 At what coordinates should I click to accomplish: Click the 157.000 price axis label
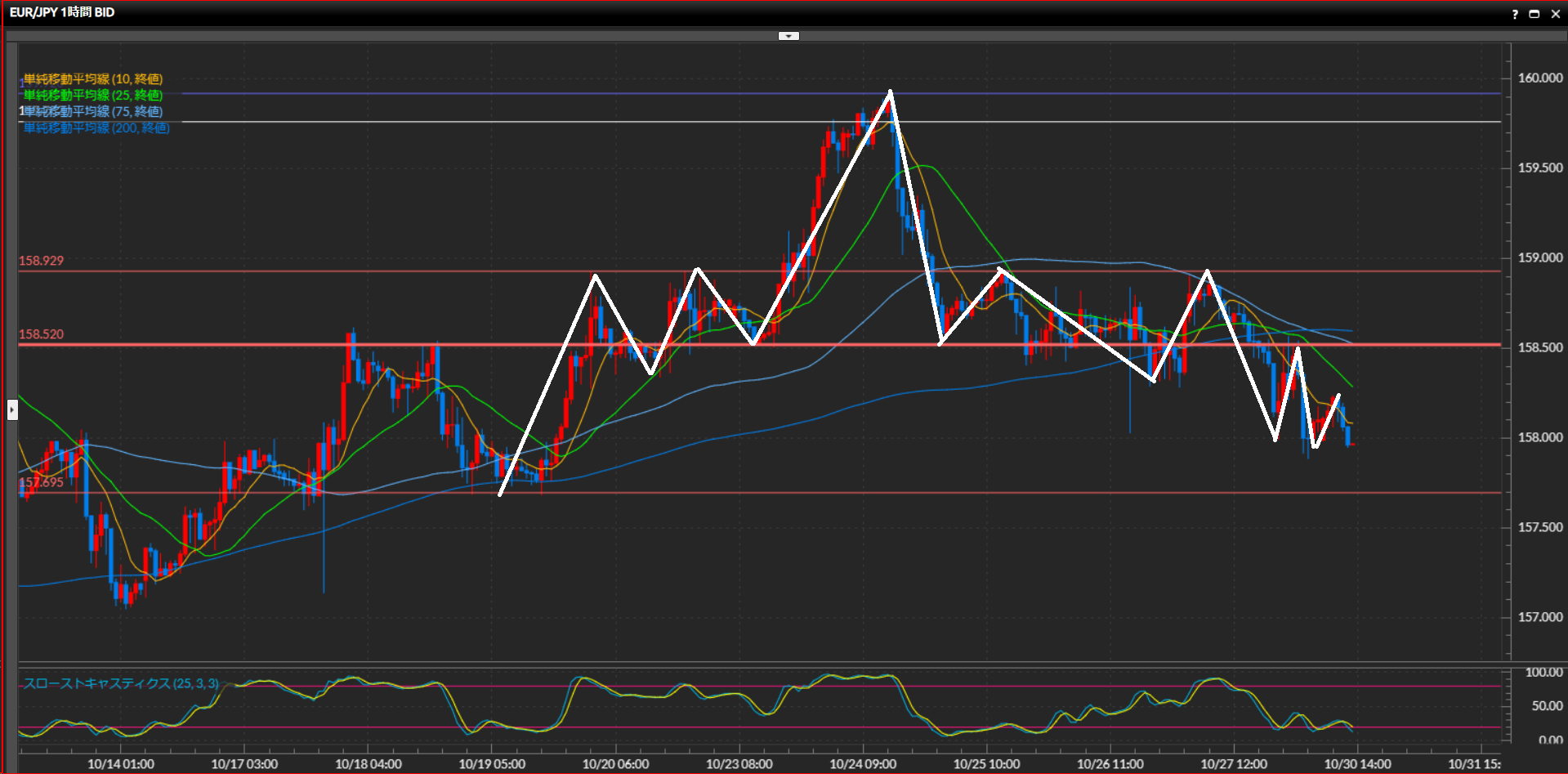pyautogui.click(x=1540, y=617)
